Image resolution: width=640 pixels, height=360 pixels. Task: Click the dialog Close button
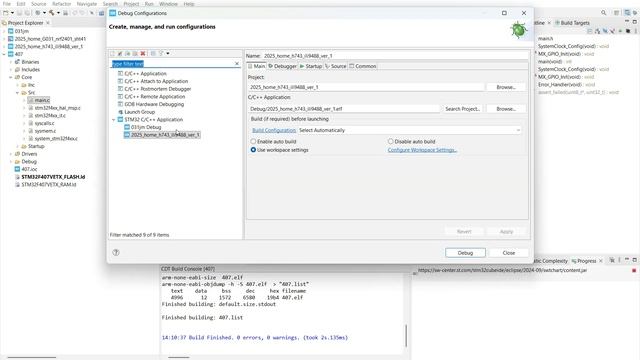pyautogui.click(x=509, y=253)
